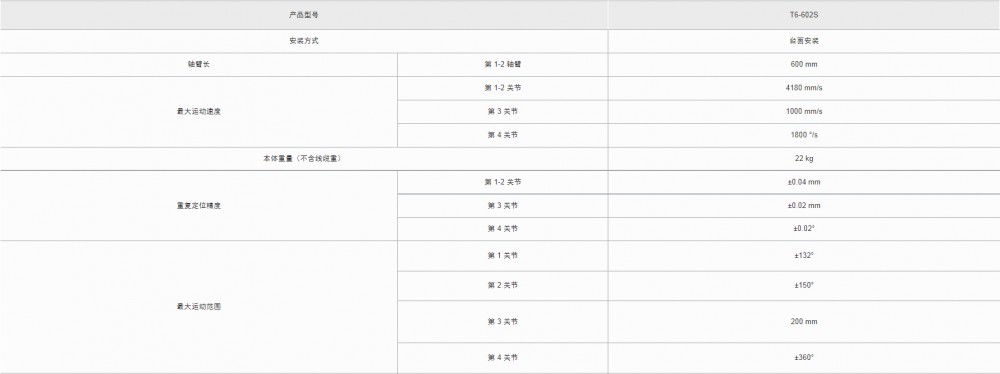Image resolution: width=1000 pixels, height=374 pixels.
Task: Click the ±150° range value
Action: point(804,285)
